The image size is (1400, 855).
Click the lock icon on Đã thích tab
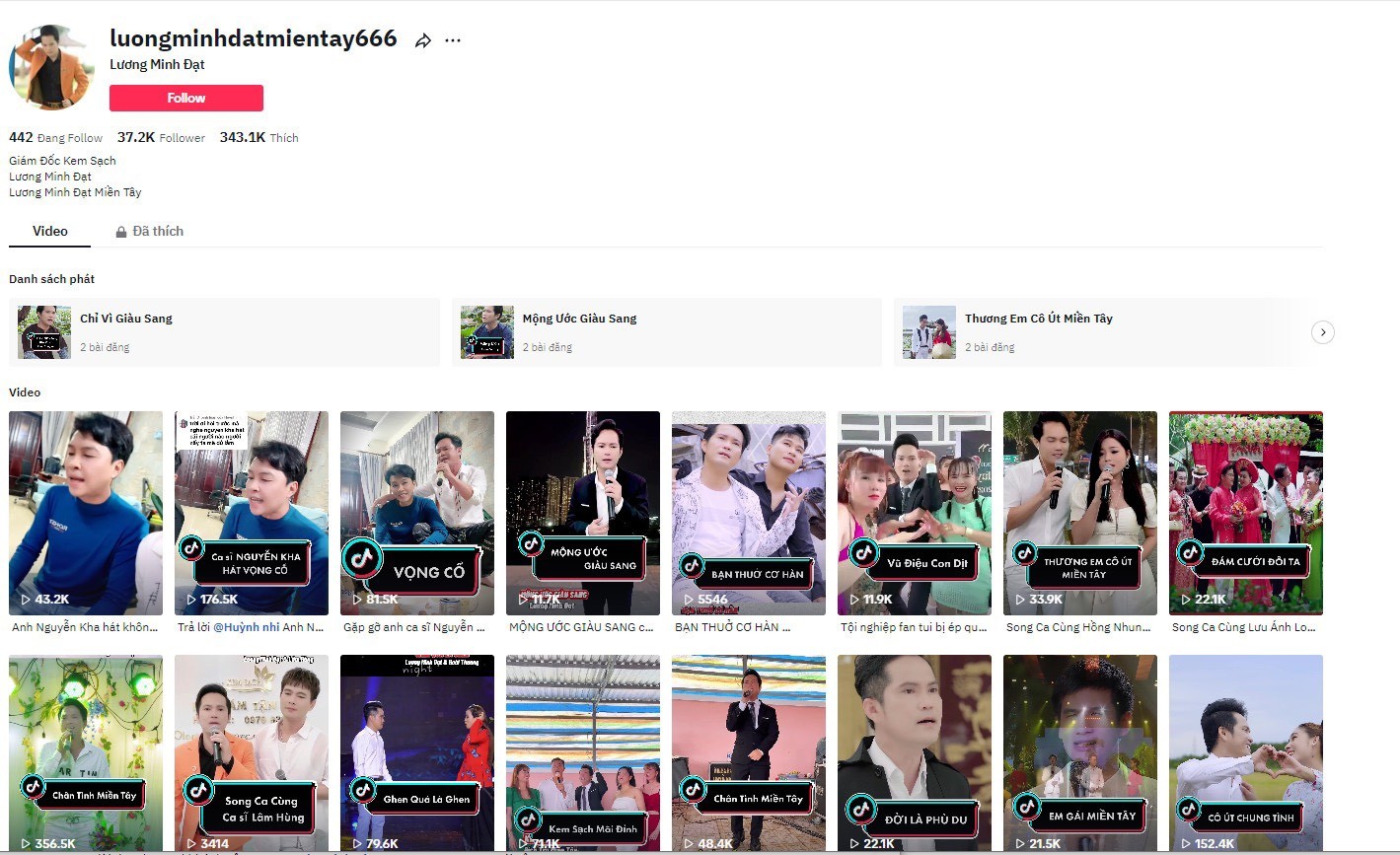(x=121, y=232)
